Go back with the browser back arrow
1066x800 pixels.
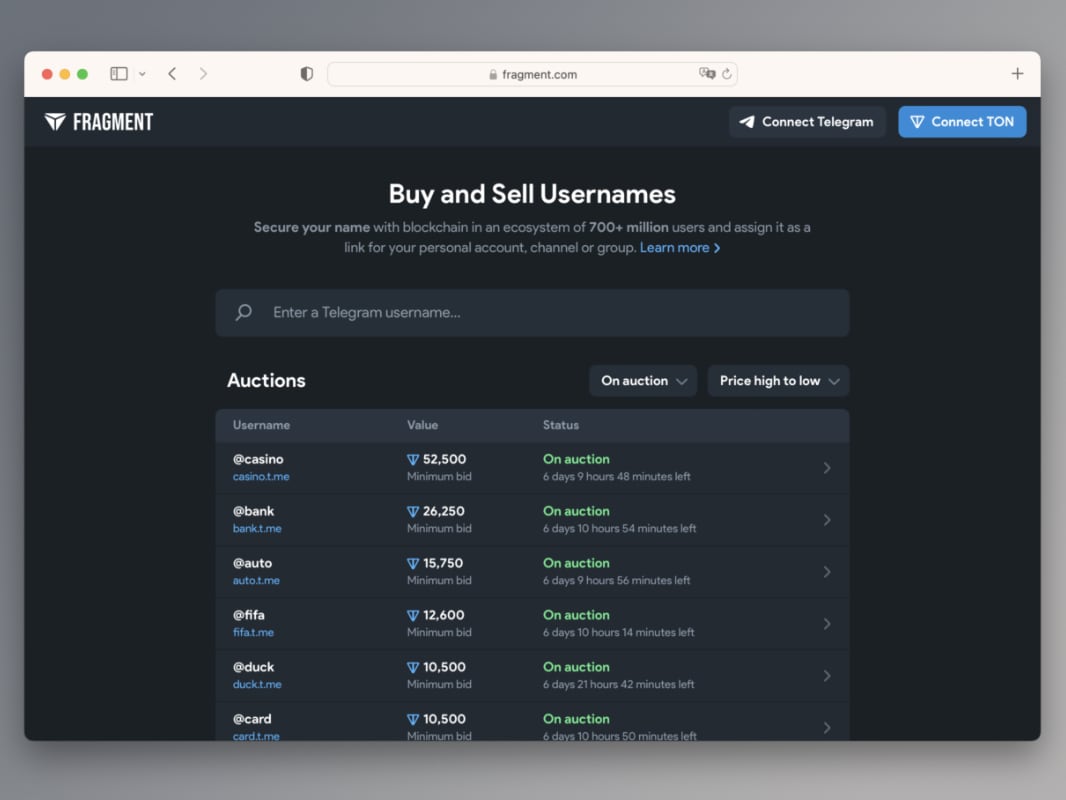pos(172,73)
